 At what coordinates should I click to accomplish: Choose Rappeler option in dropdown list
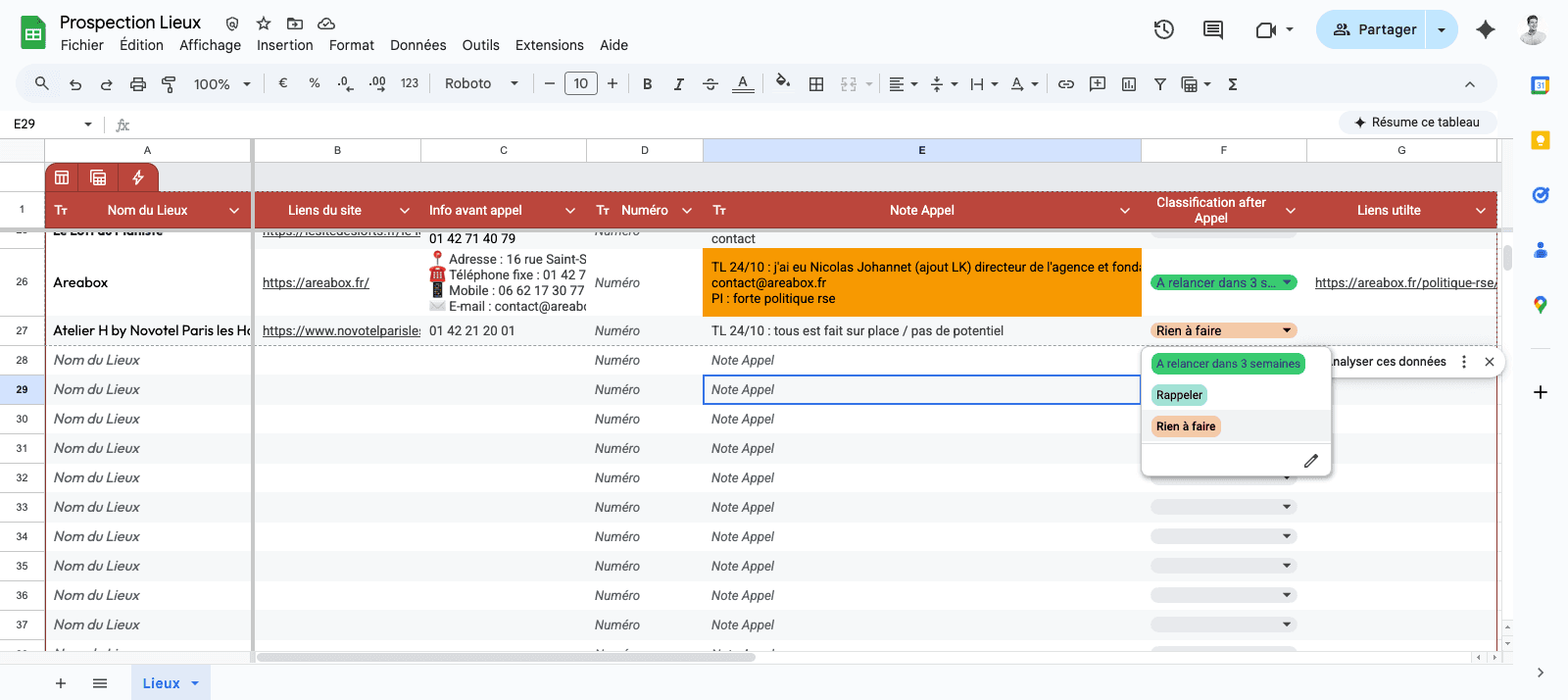(x=1179, y=395)
